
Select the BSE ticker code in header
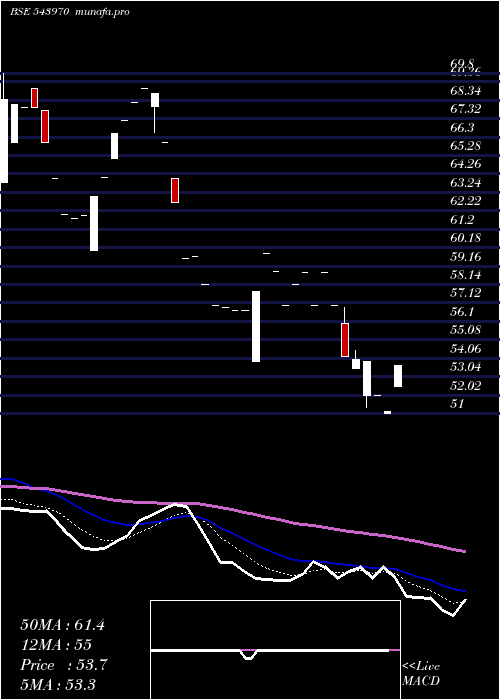pyautogui.click(x=40, y=12)
